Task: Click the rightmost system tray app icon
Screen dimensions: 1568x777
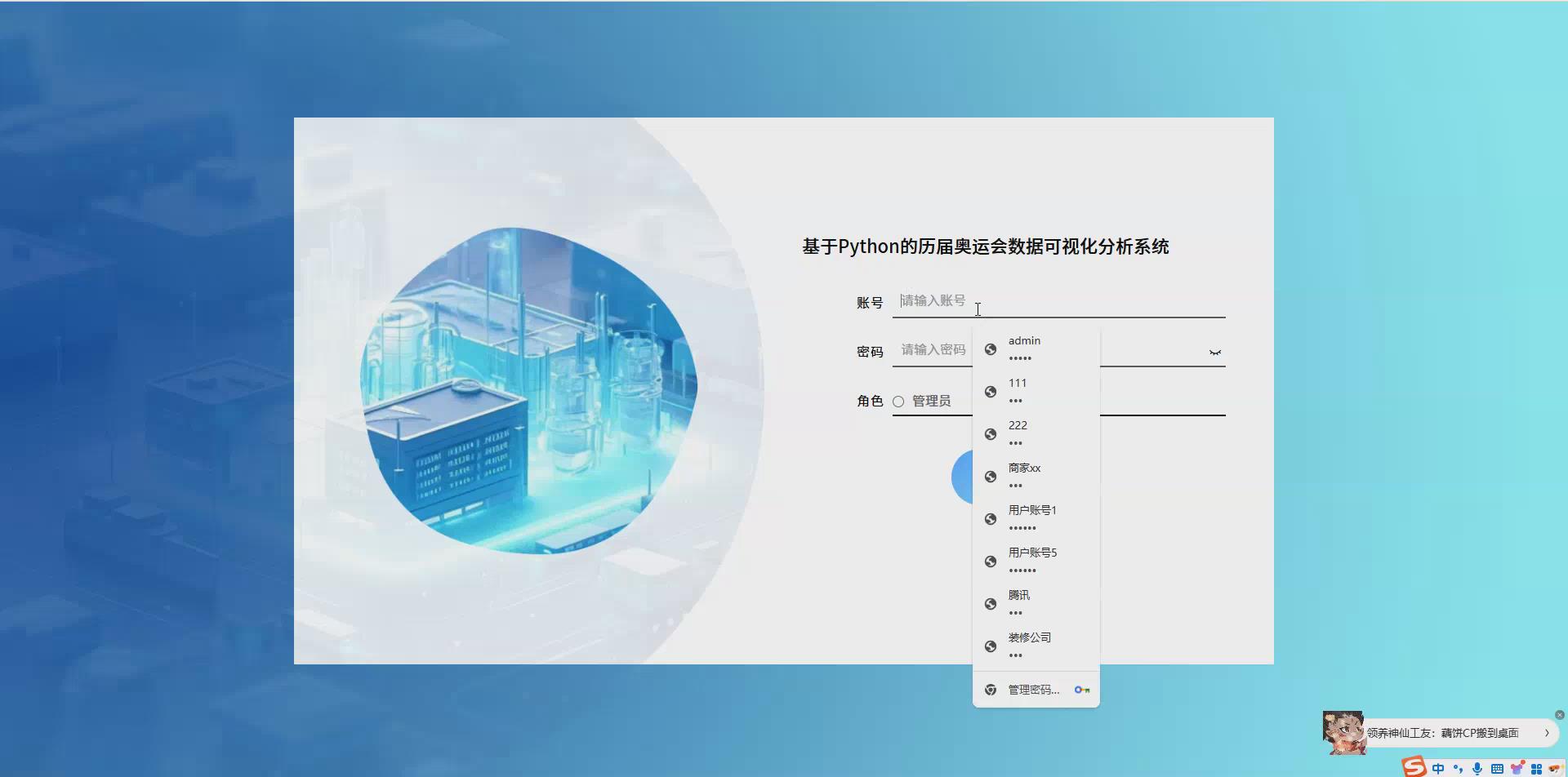Action: click(x=1557, y=767)
